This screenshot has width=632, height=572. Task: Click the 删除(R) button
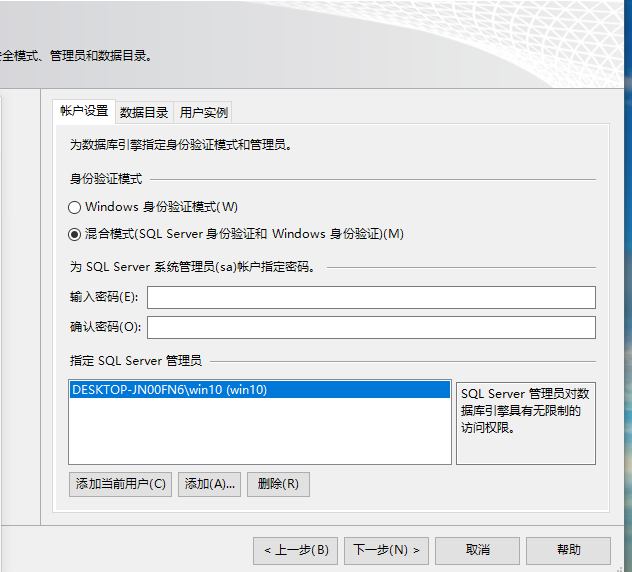(x=278, y=484)
